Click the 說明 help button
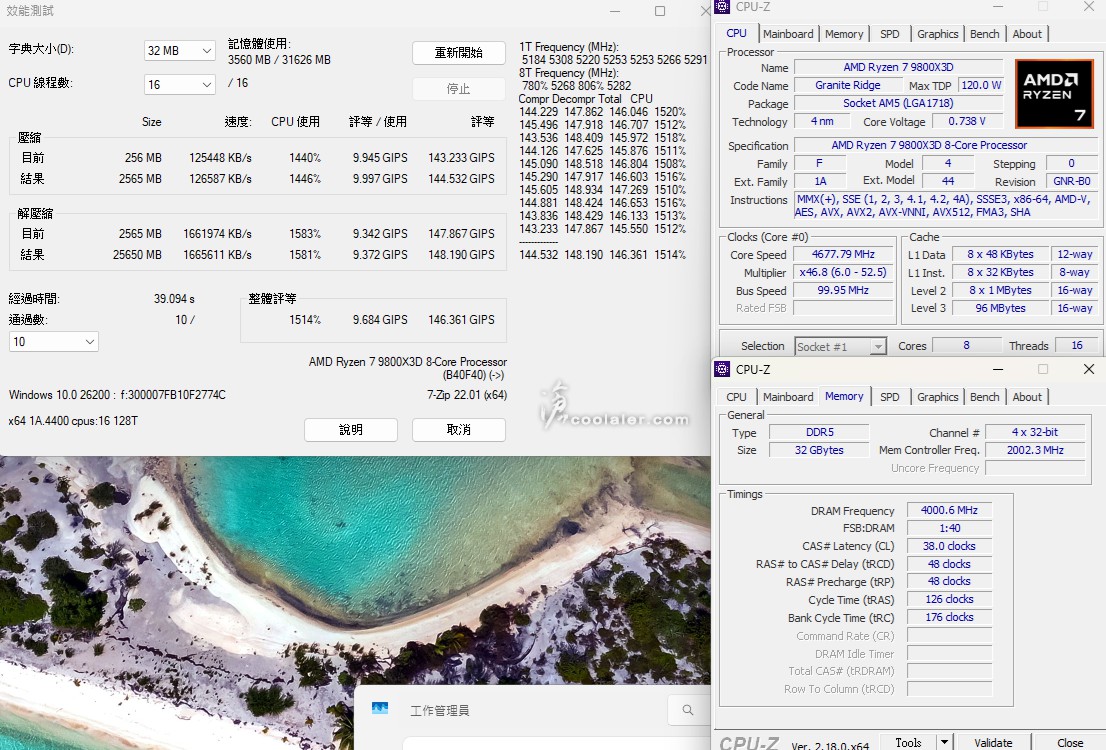The width and height of the screenshot is (1106, 750). pyautogui.click(x=351, y=429)
